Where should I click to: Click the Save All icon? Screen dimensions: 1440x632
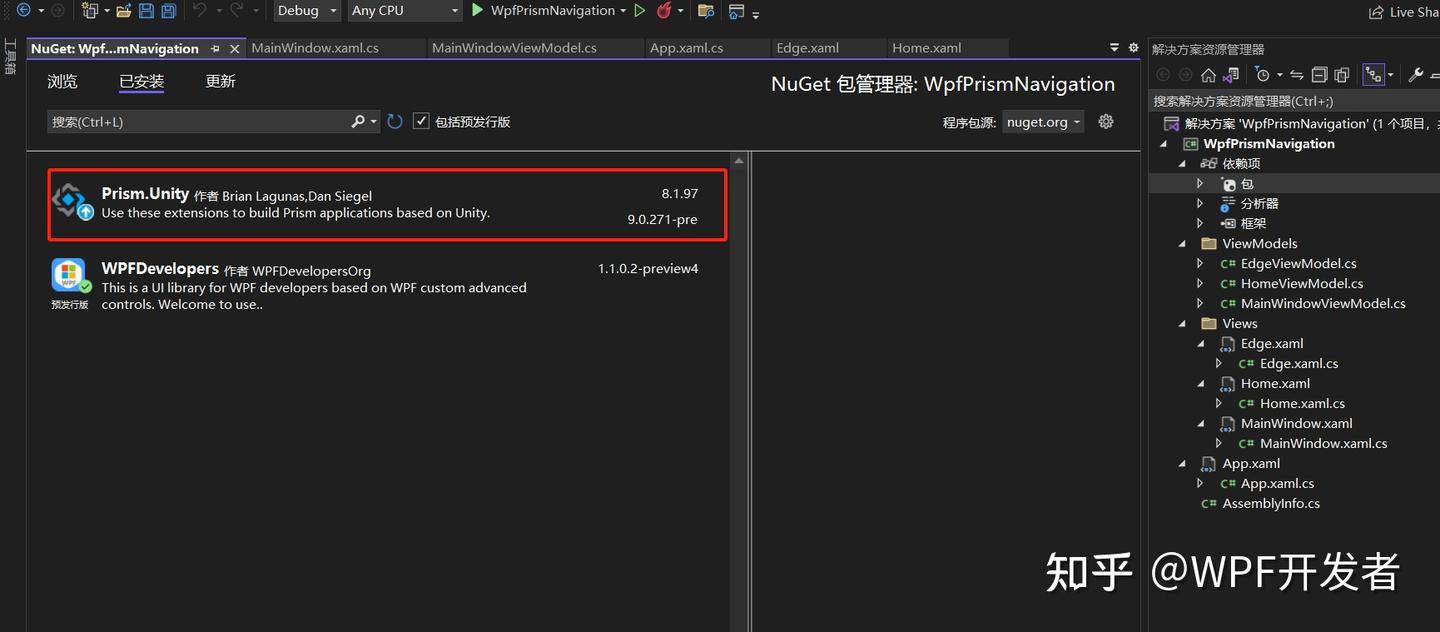tap(167, 10)
